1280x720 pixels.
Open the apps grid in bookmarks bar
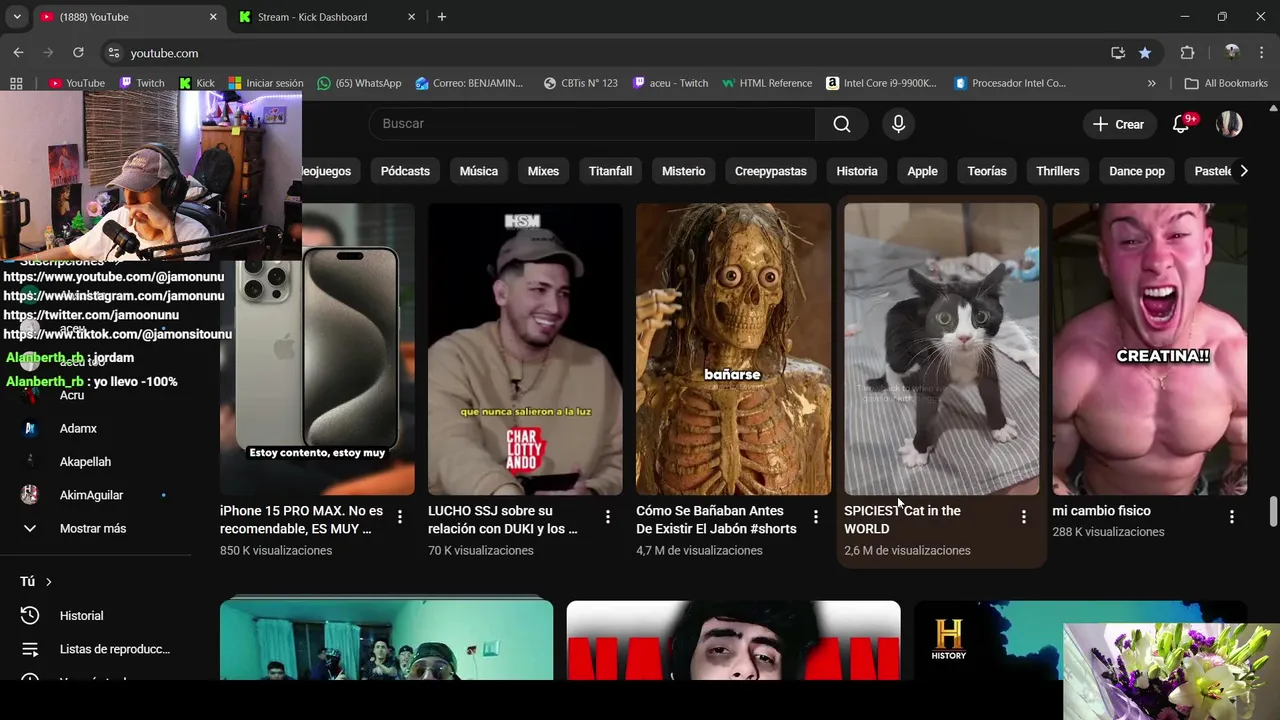[x=16, y=83]
